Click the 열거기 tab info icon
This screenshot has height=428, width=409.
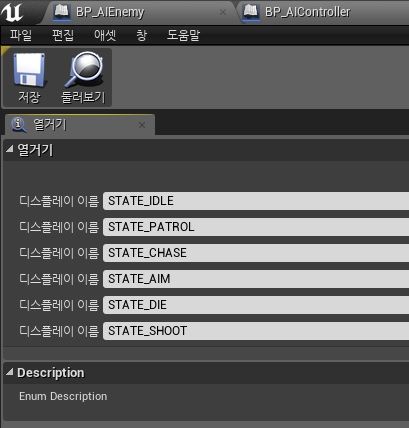pos(19,125)
